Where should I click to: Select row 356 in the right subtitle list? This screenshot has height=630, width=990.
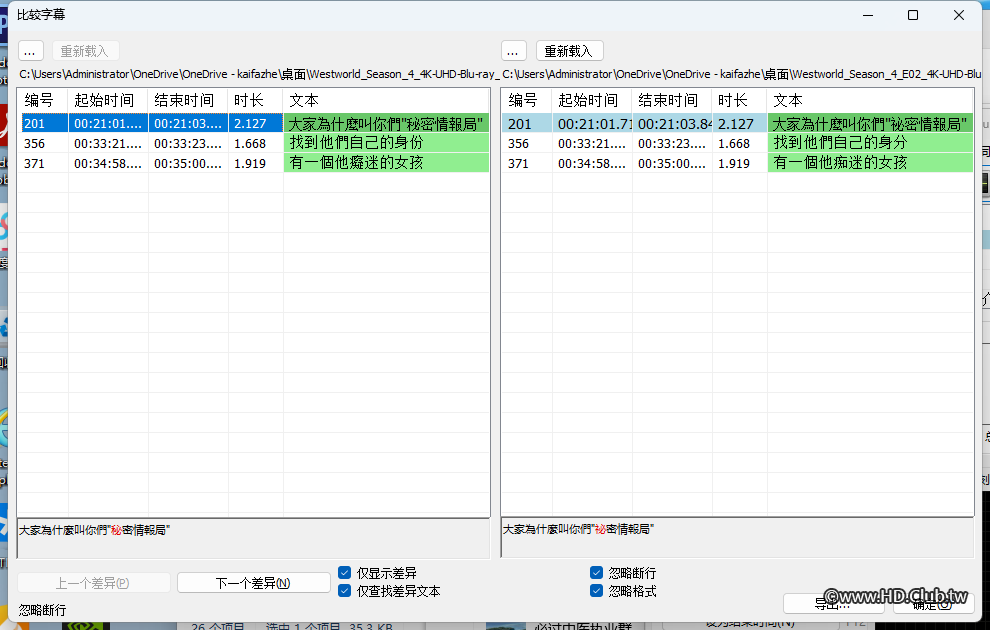point(737,143)
